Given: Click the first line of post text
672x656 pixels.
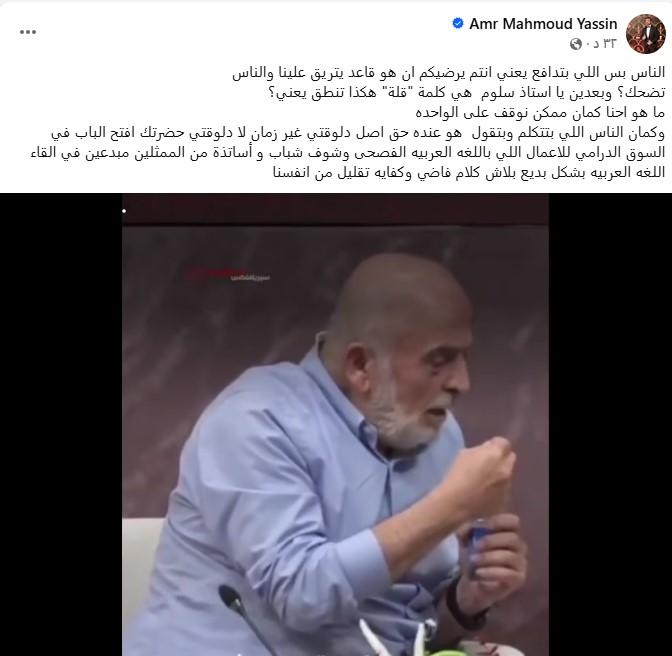Looking at the screenshot, I should pos(448,73).
